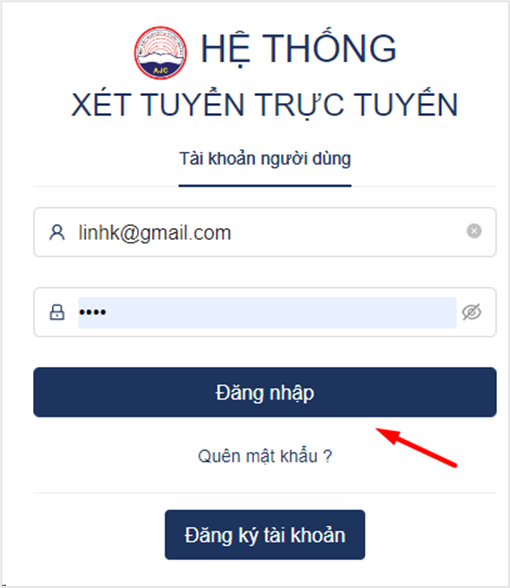Click the AJC academy logo
The width and height of the screenshot is (510, 588).
coord(160,52)
